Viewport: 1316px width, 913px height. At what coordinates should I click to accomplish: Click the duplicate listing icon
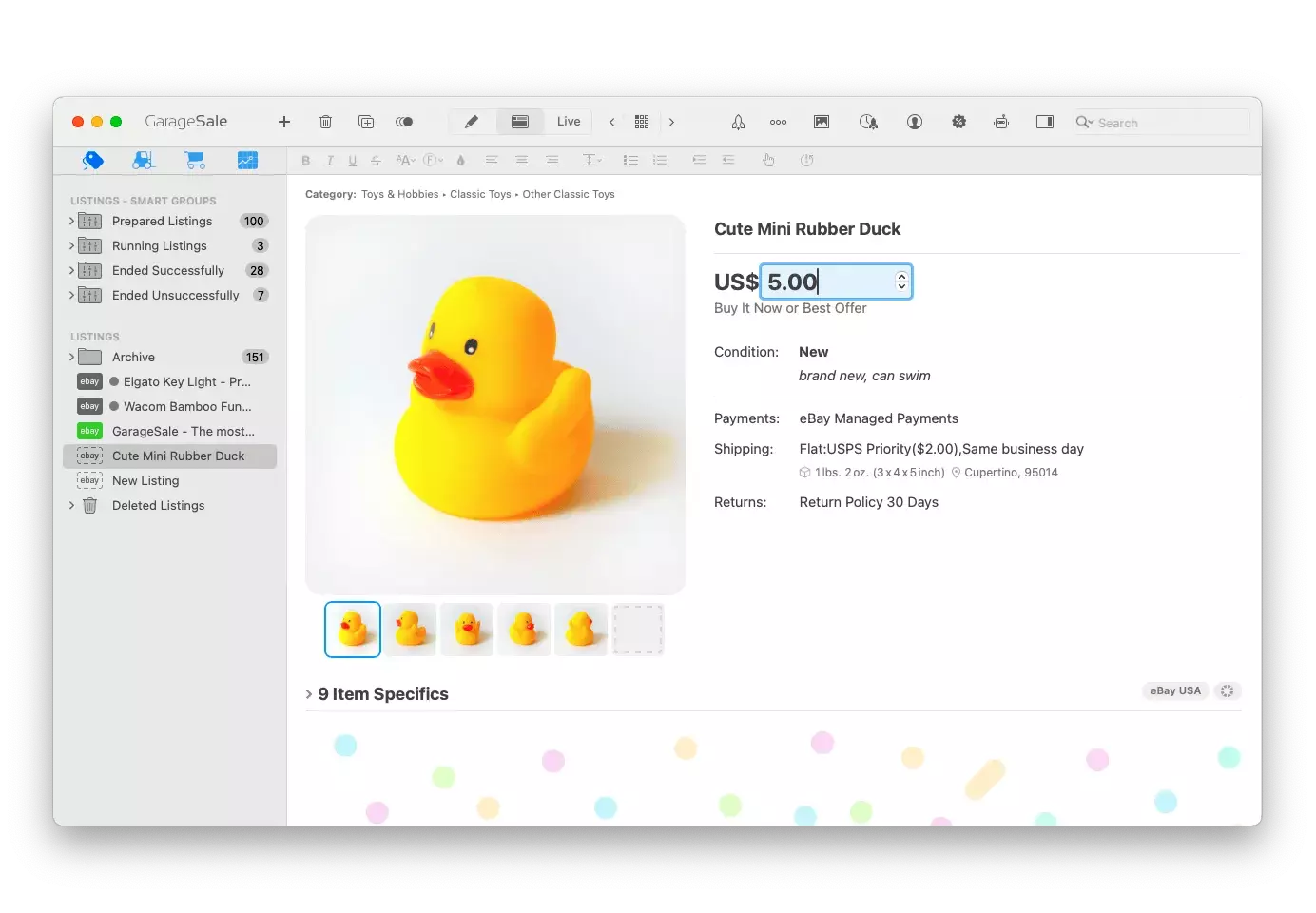(366, 122)
